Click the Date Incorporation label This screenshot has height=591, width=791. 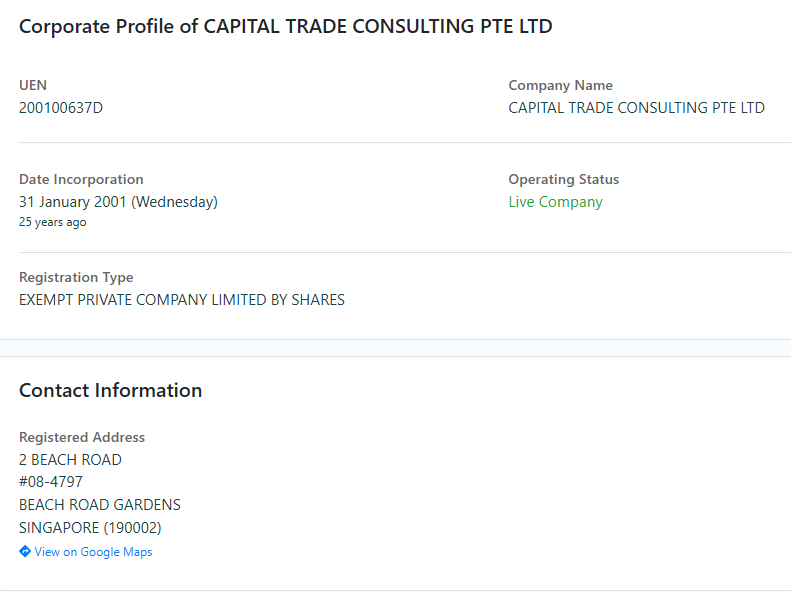[x=81, y=179]
